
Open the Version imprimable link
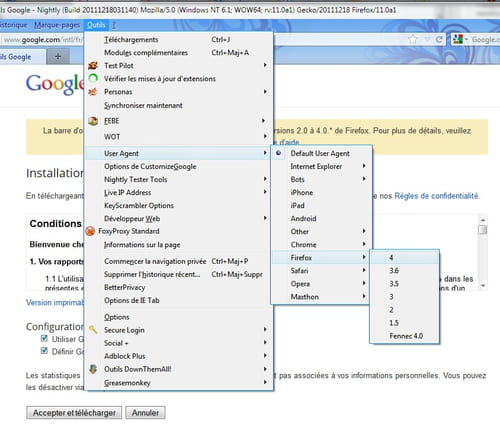55,302
